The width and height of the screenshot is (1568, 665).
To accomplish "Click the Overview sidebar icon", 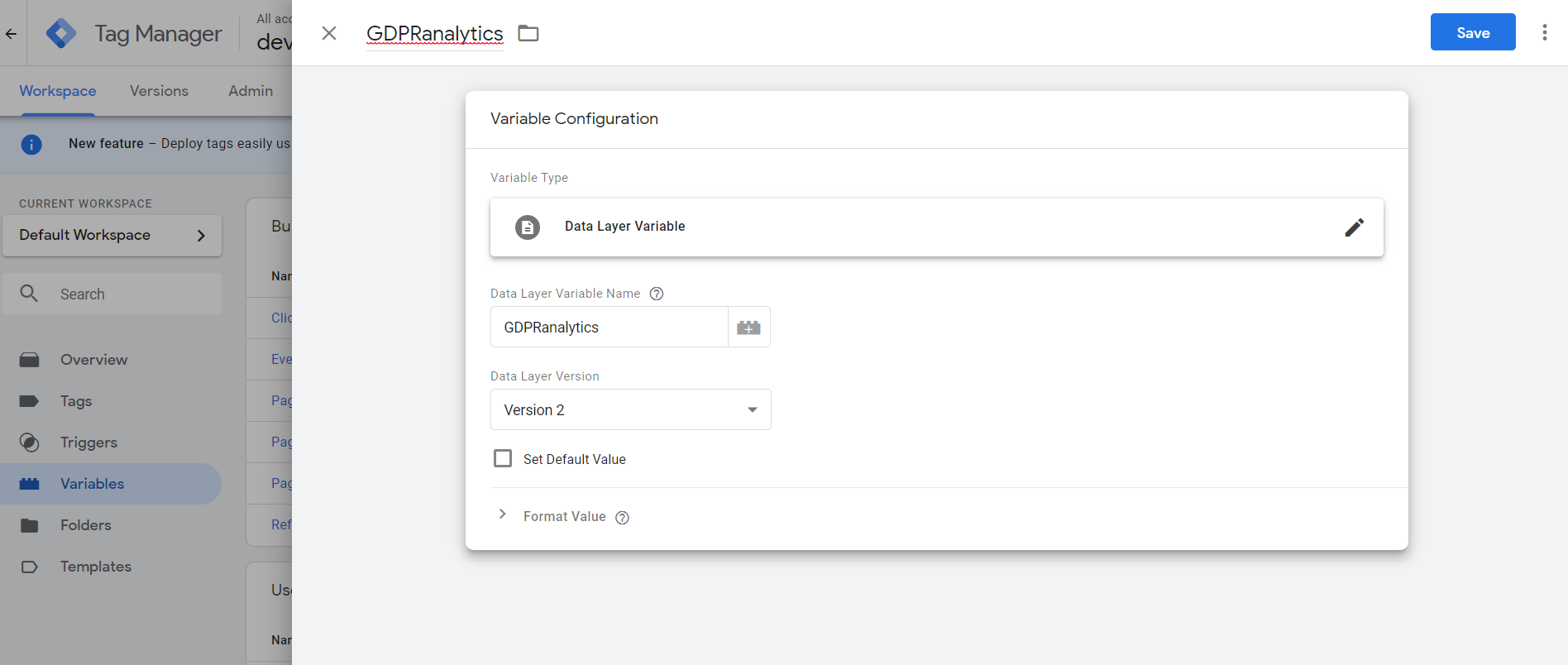I will 30,360.
